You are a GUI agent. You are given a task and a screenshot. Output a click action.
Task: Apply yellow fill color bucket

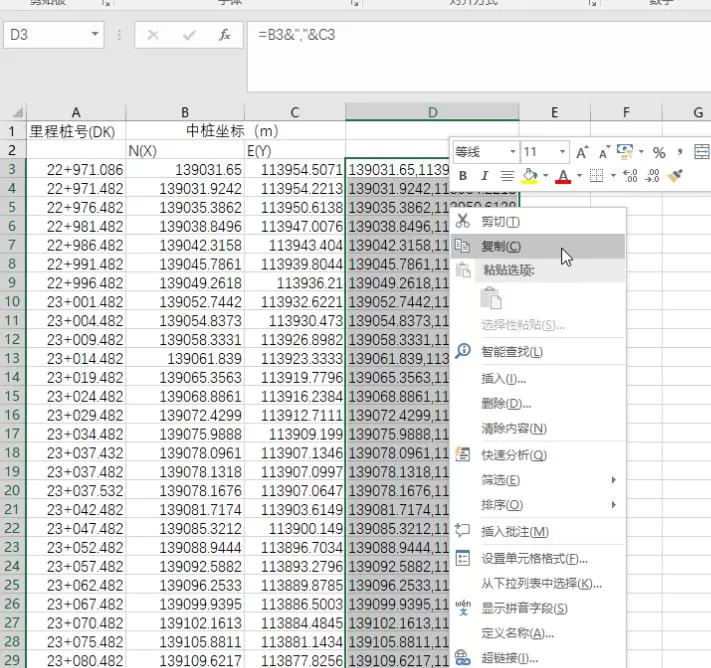click(x=530, y=176)
